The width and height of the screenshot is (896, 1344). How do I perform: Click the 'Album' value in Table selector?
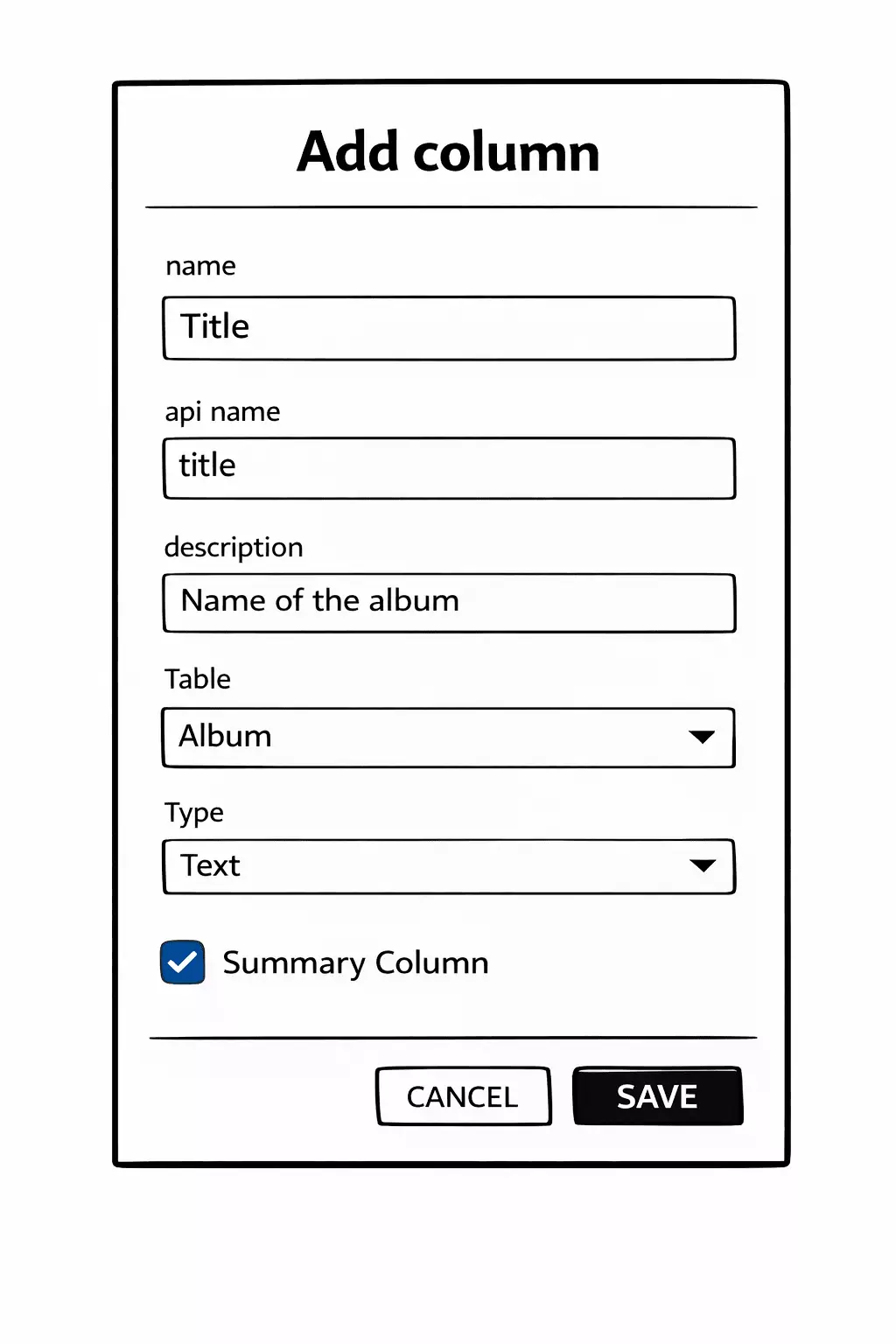tap(225, 737)
